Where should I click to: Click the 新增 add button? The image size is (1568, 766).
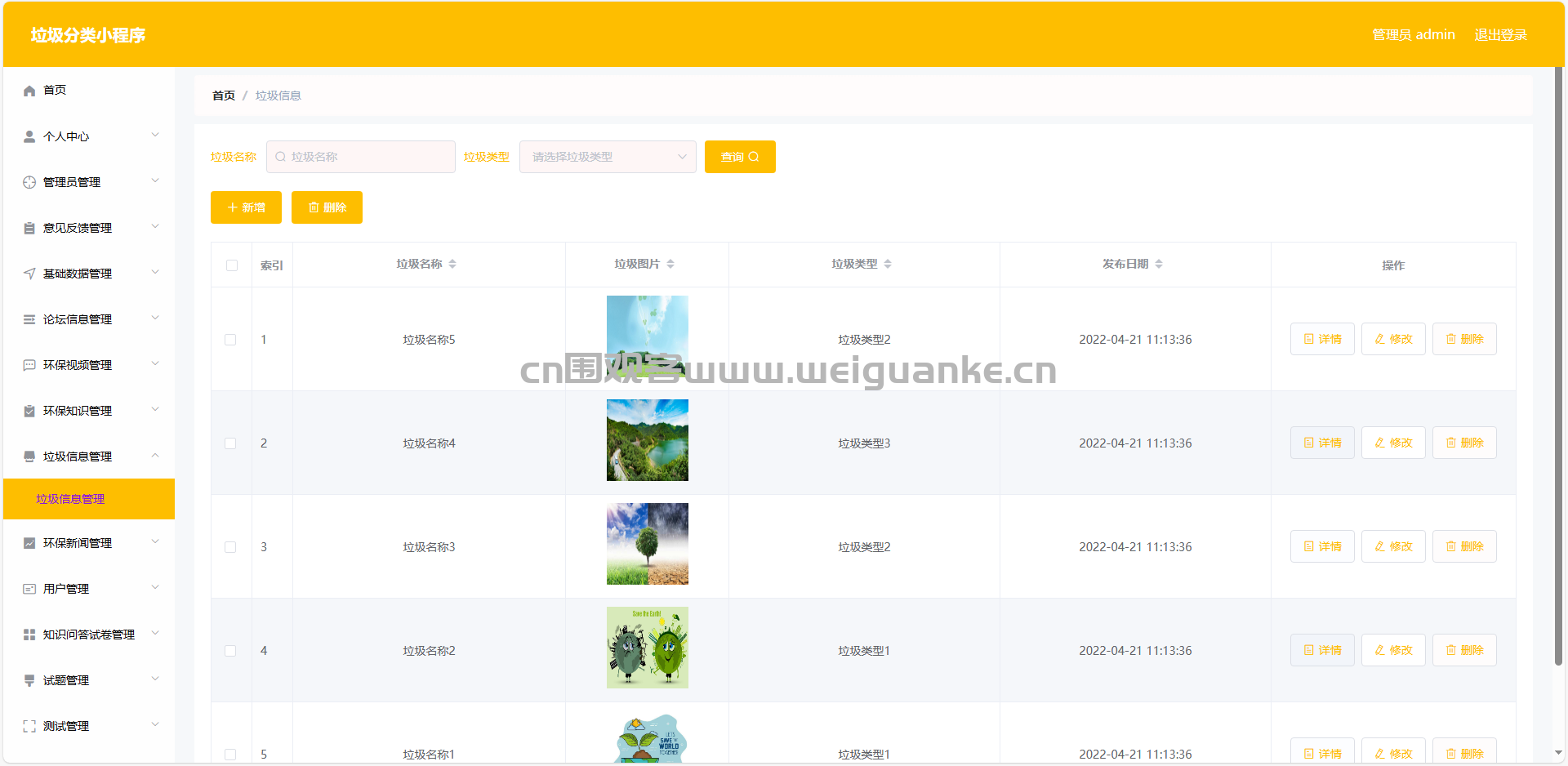click(246, 207)
